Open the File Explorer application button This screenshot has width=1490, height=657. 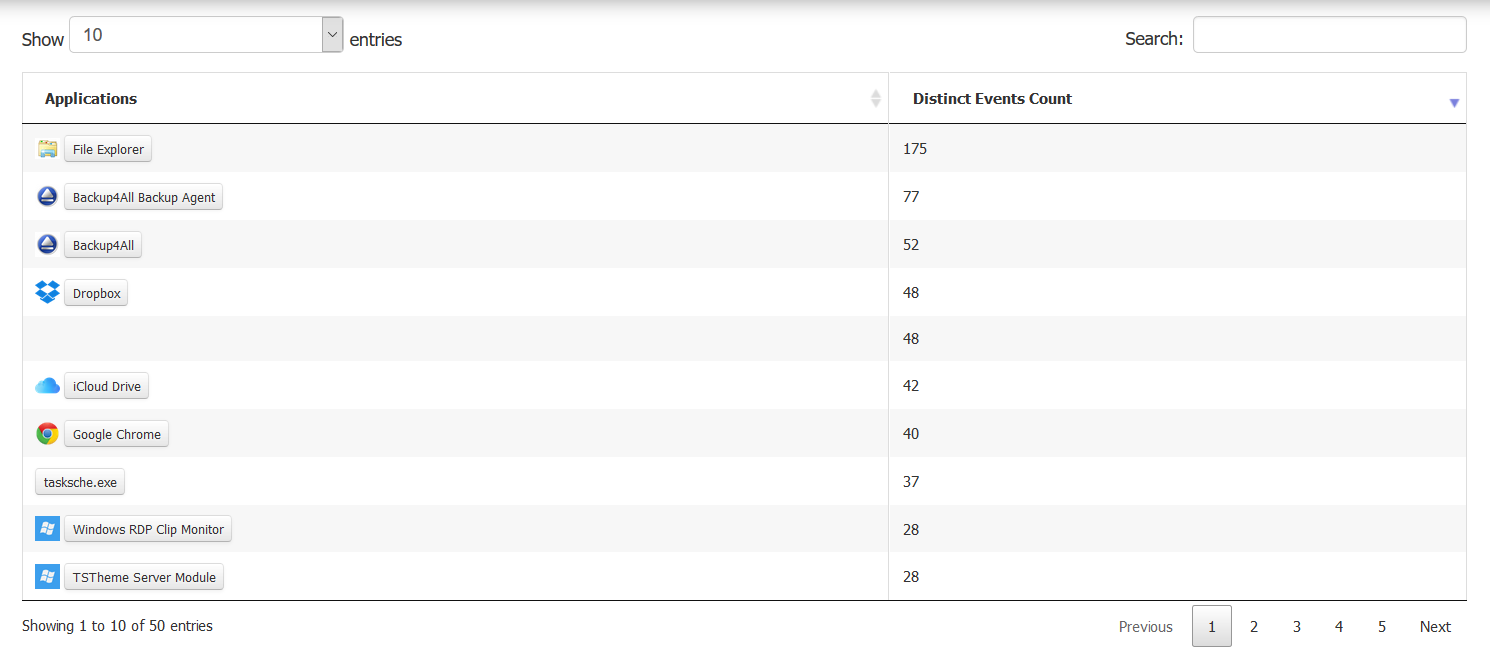click(x=108, y=149)
